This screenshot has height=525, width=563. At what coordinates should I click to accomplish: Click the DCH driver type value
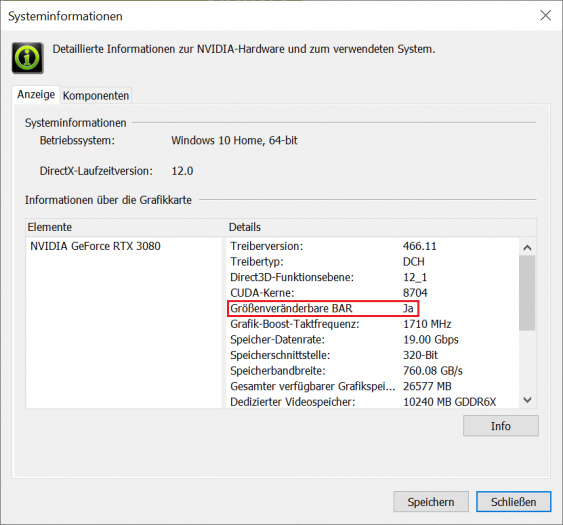click(x=414, y=262)
